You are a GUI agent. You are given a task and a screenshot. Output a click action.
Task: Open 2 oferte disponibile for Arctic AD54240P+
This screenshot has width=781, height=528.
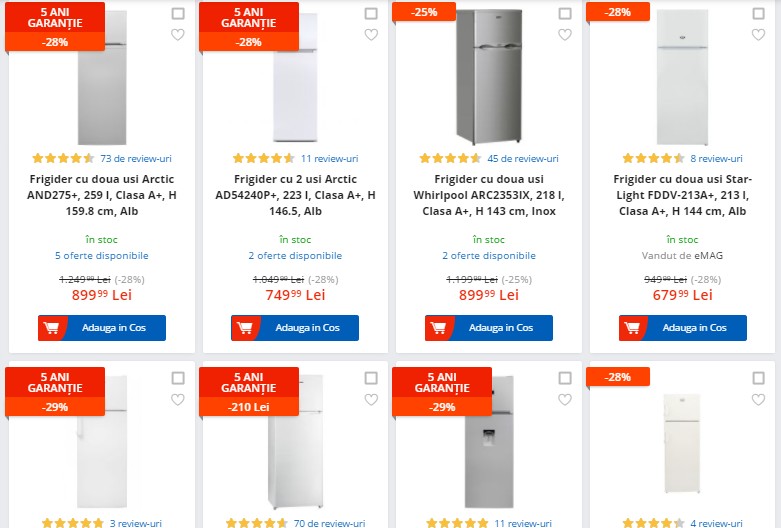click(x=295, y=256)
